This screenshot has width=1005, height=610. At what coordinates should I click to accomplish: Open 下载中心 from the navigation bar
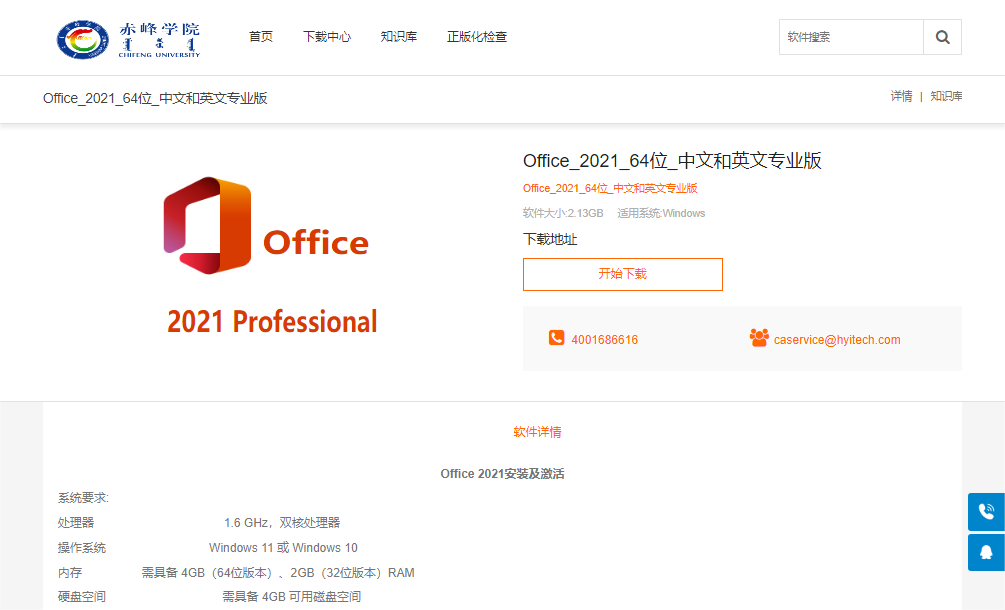pos(327,37)
